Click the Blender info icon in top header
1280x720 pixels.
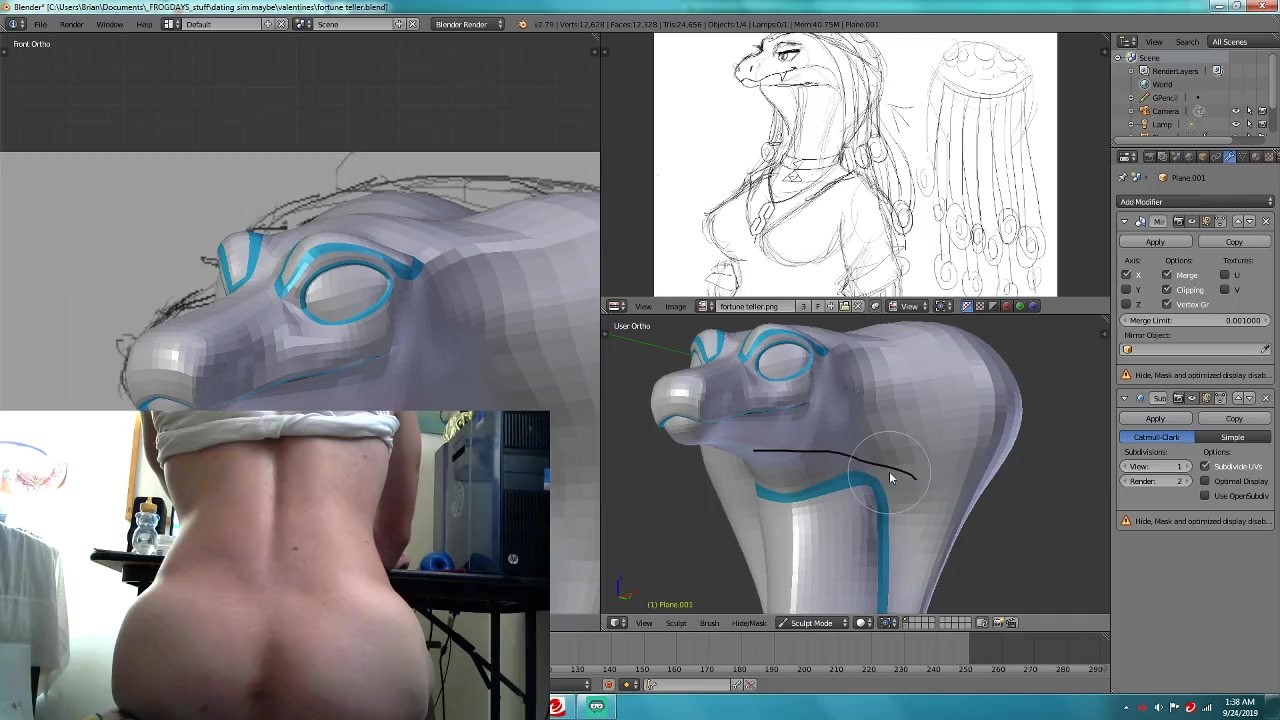(14, 24)
